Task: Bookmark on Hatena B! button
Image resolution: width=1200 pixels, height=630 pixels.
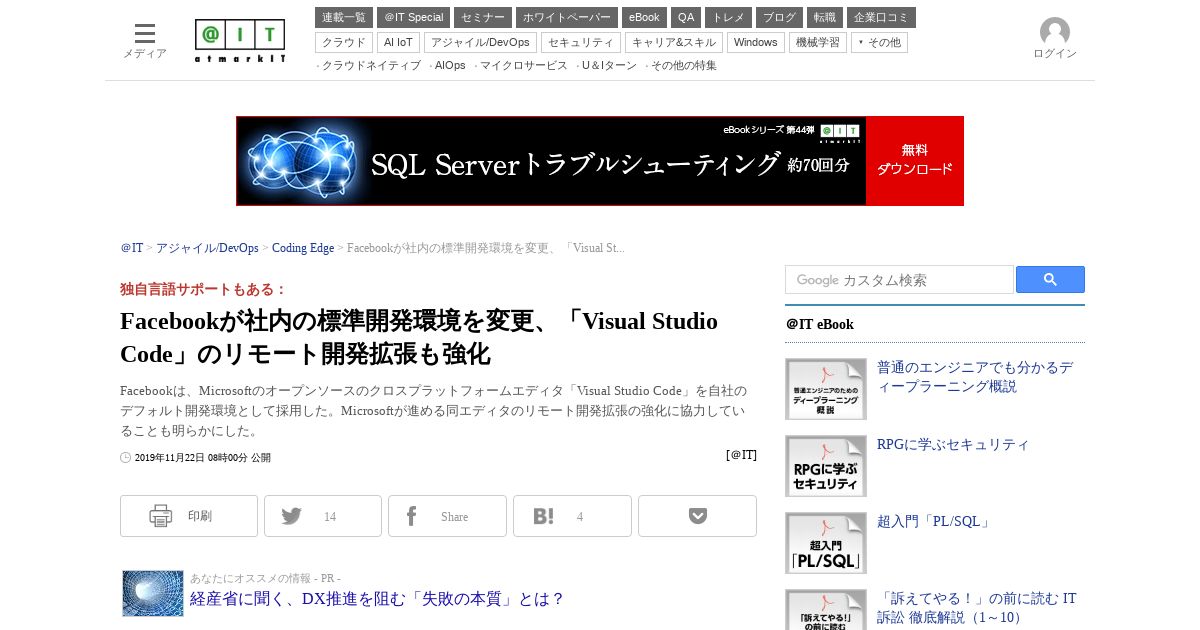Action: click(572, 516)
